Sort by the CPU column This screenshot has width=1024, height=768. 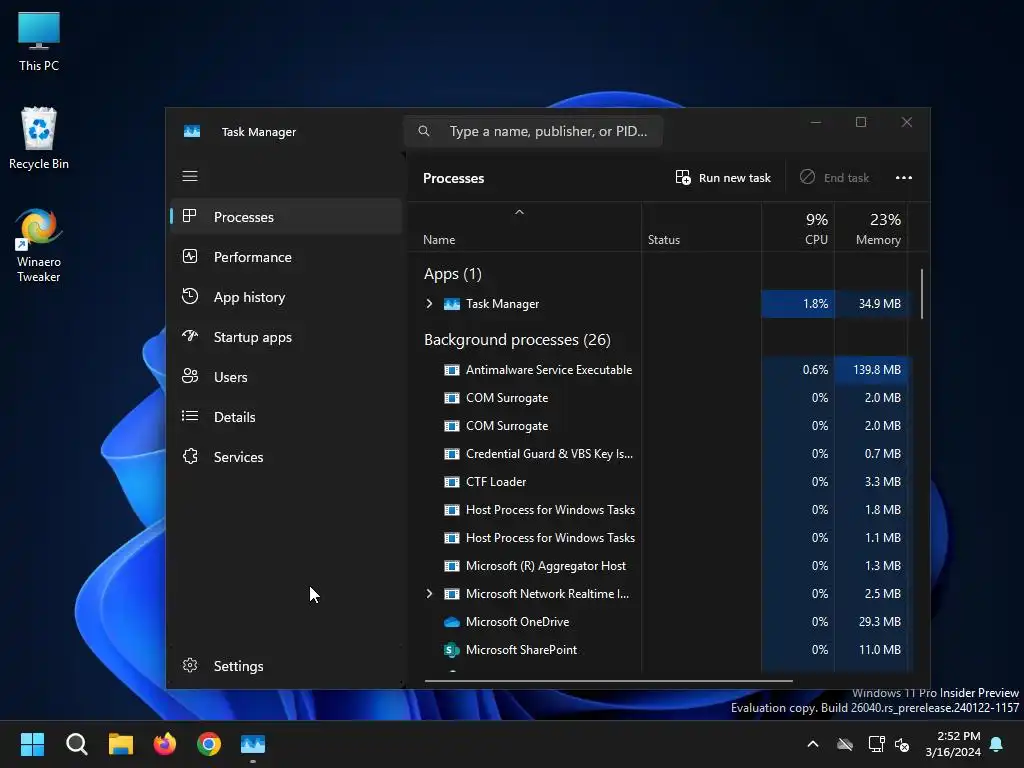point(798,227)
